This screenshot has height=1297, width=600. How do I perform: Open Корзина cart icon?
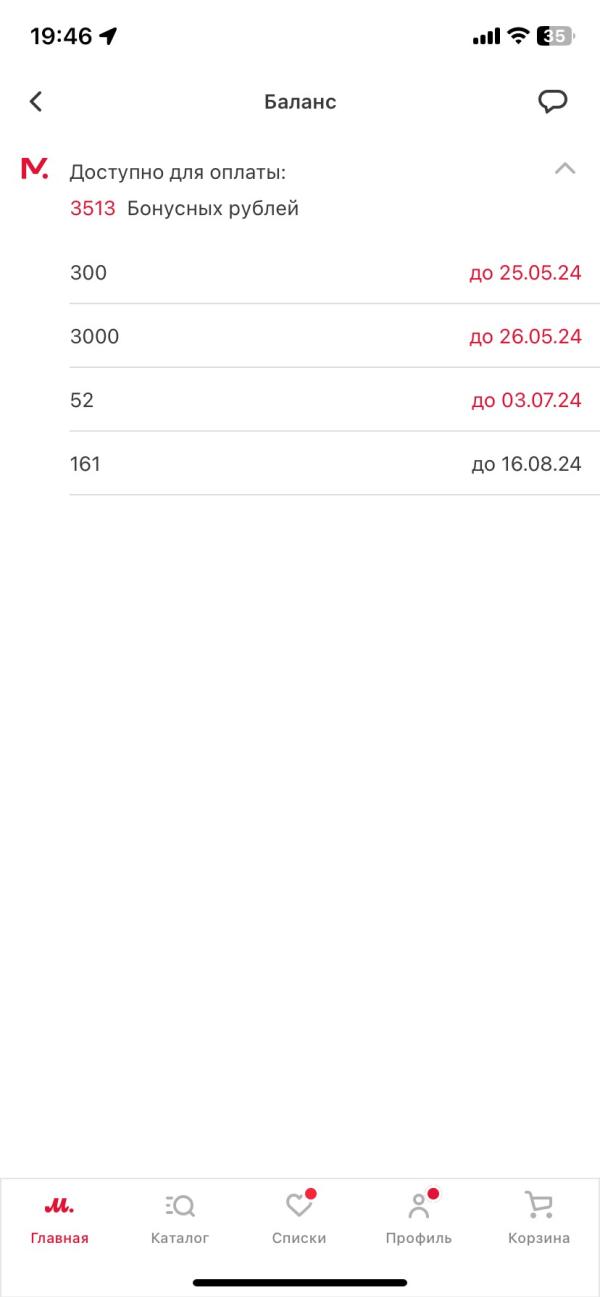(539, 1218)
